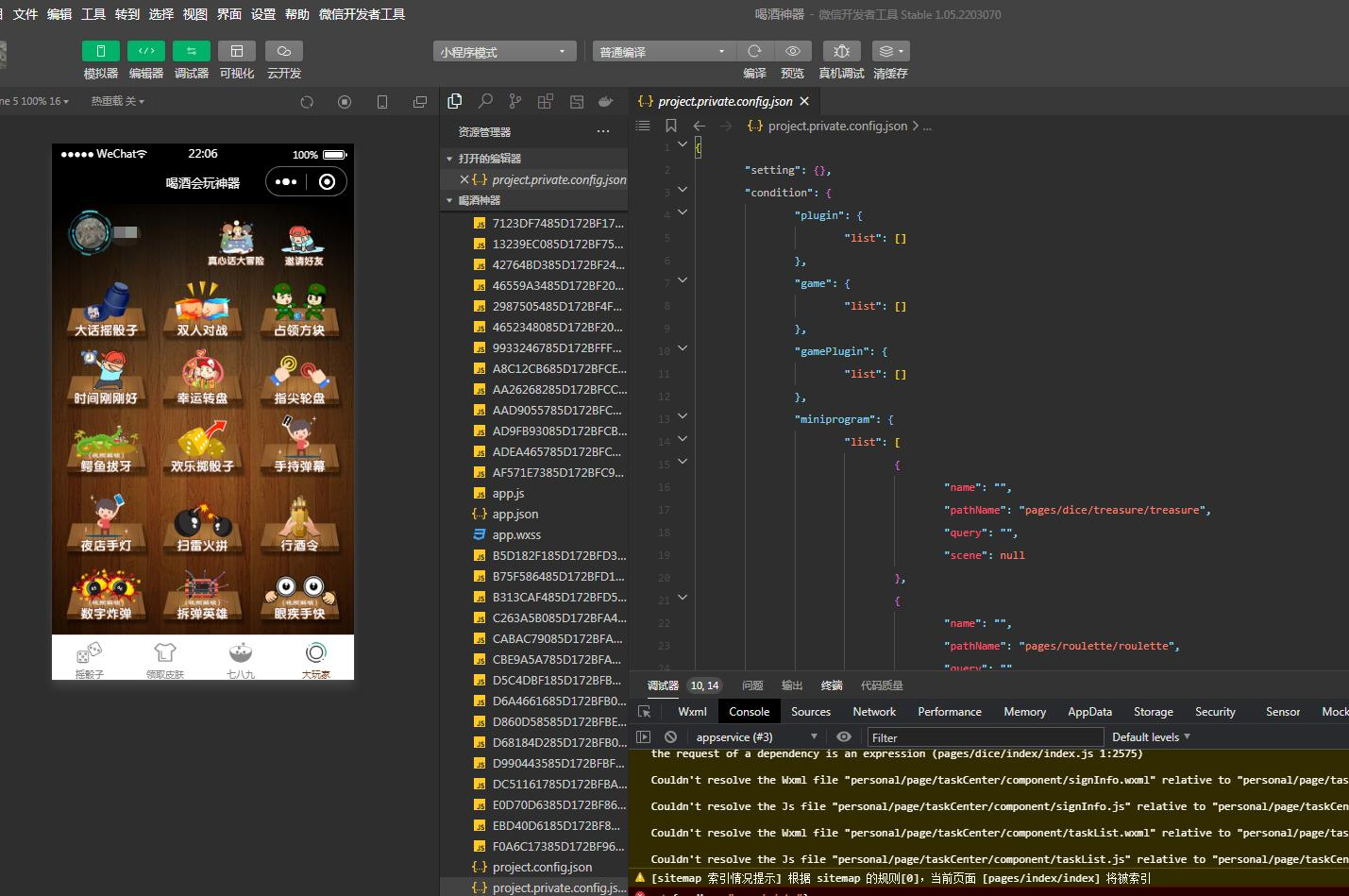The width and height of the screenshot is (1349, 896).
Task: Switch to the 终端 terminal tab
Action: click(x=832, y=685)
